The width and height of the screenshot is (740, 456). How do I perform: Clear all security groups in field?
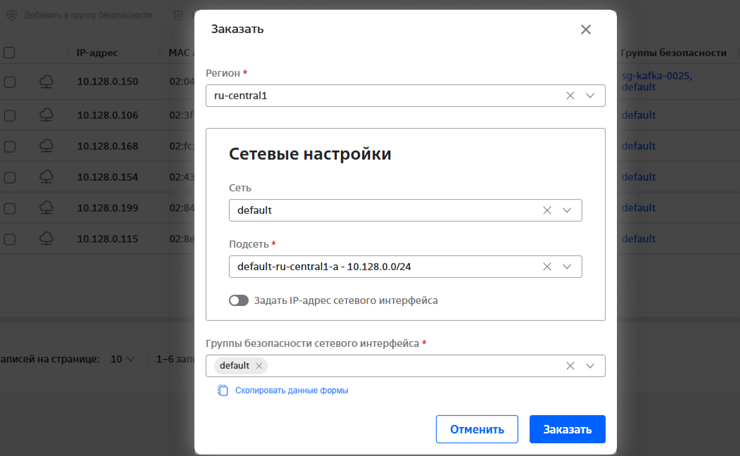point(570,366)
